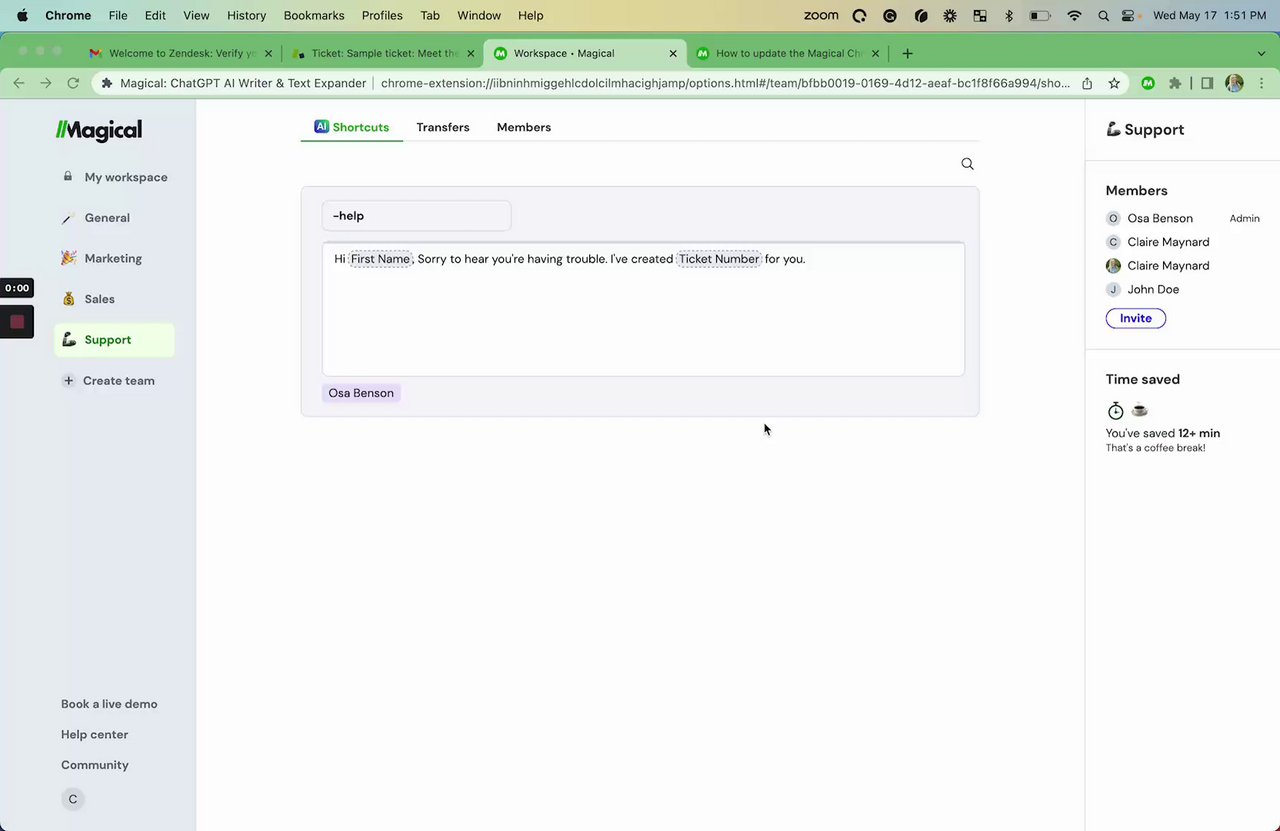This screenshot has height=831, width=1280.
Task: Bookmark this page with the star icon
Action: 1114,83
